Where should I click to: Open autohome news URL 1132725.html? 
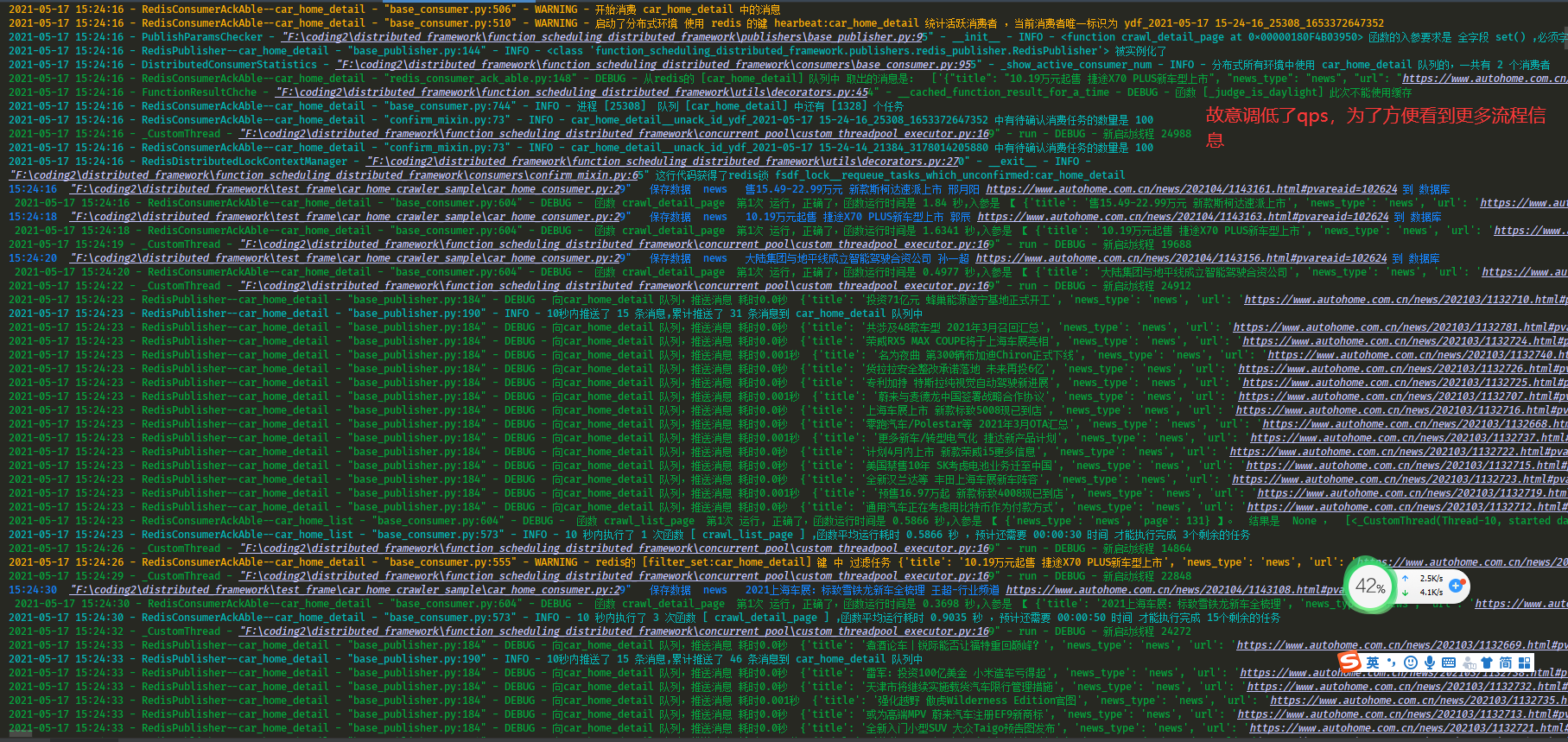1405,383
